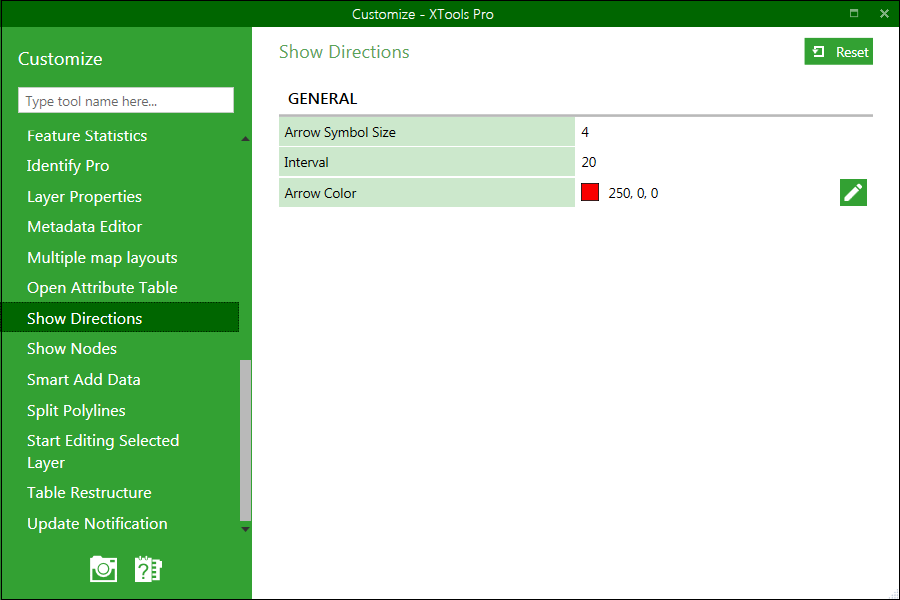Click the GENERAL section header
This screenshot has height=600, width=900.
click(x=323, y=99)
